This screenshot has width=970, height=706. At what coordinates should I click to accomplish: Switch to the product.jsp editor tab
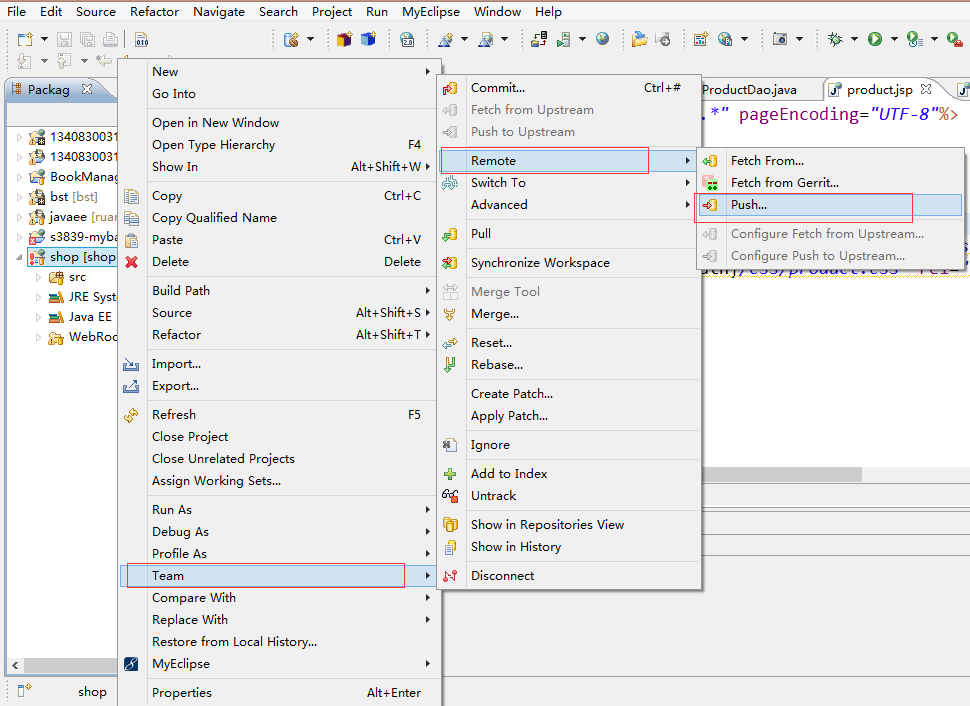coord(879,90)
